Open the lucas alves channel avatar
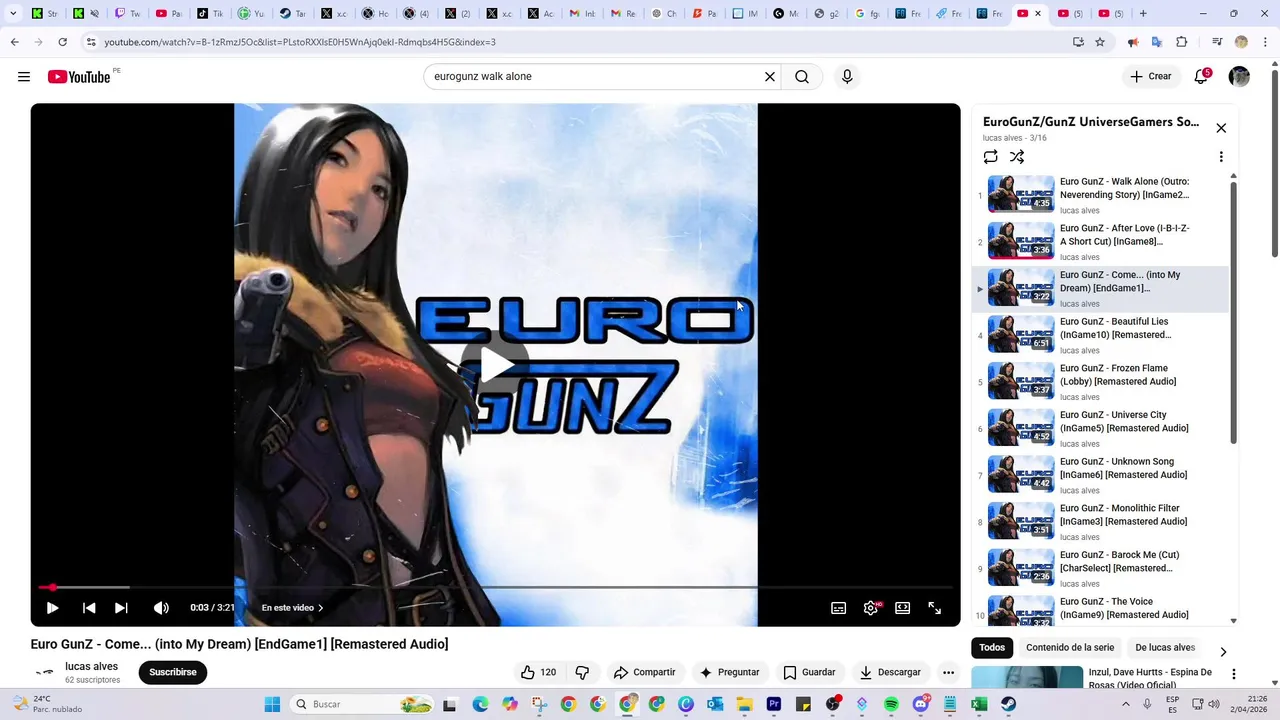 pos(44,673)
